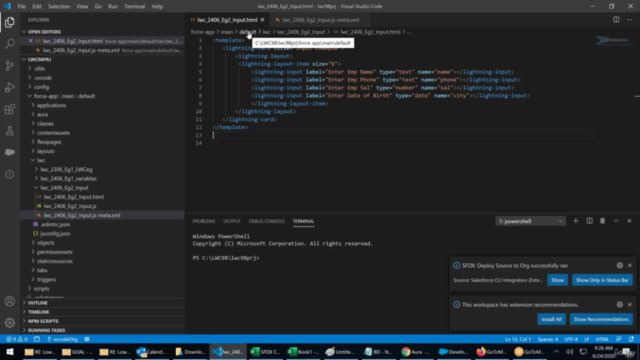Open the Accounts icon in activity bar
640x360 pixels.
[x=10, y=301]
